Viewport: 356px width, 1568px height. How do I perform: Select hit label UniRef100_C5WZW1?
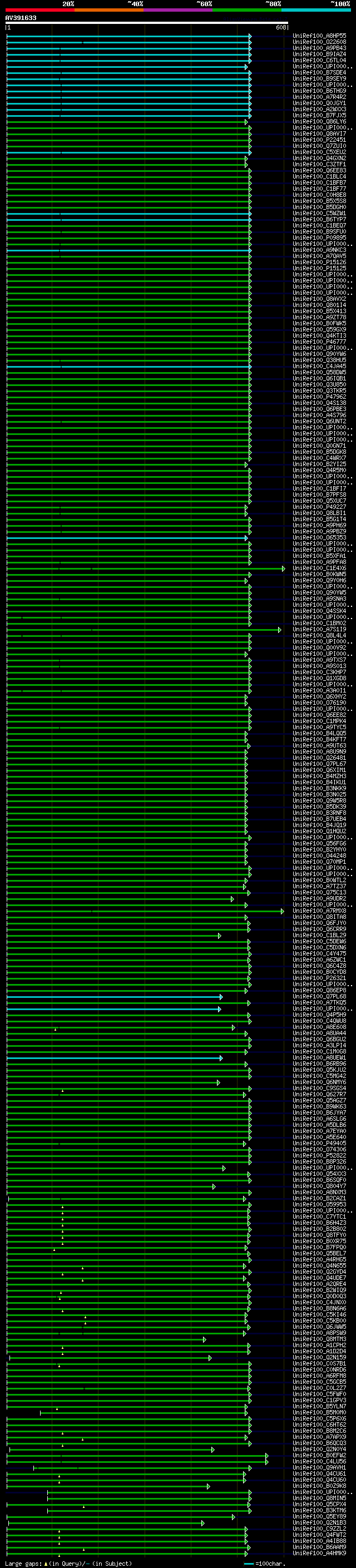tap(319, 214)
